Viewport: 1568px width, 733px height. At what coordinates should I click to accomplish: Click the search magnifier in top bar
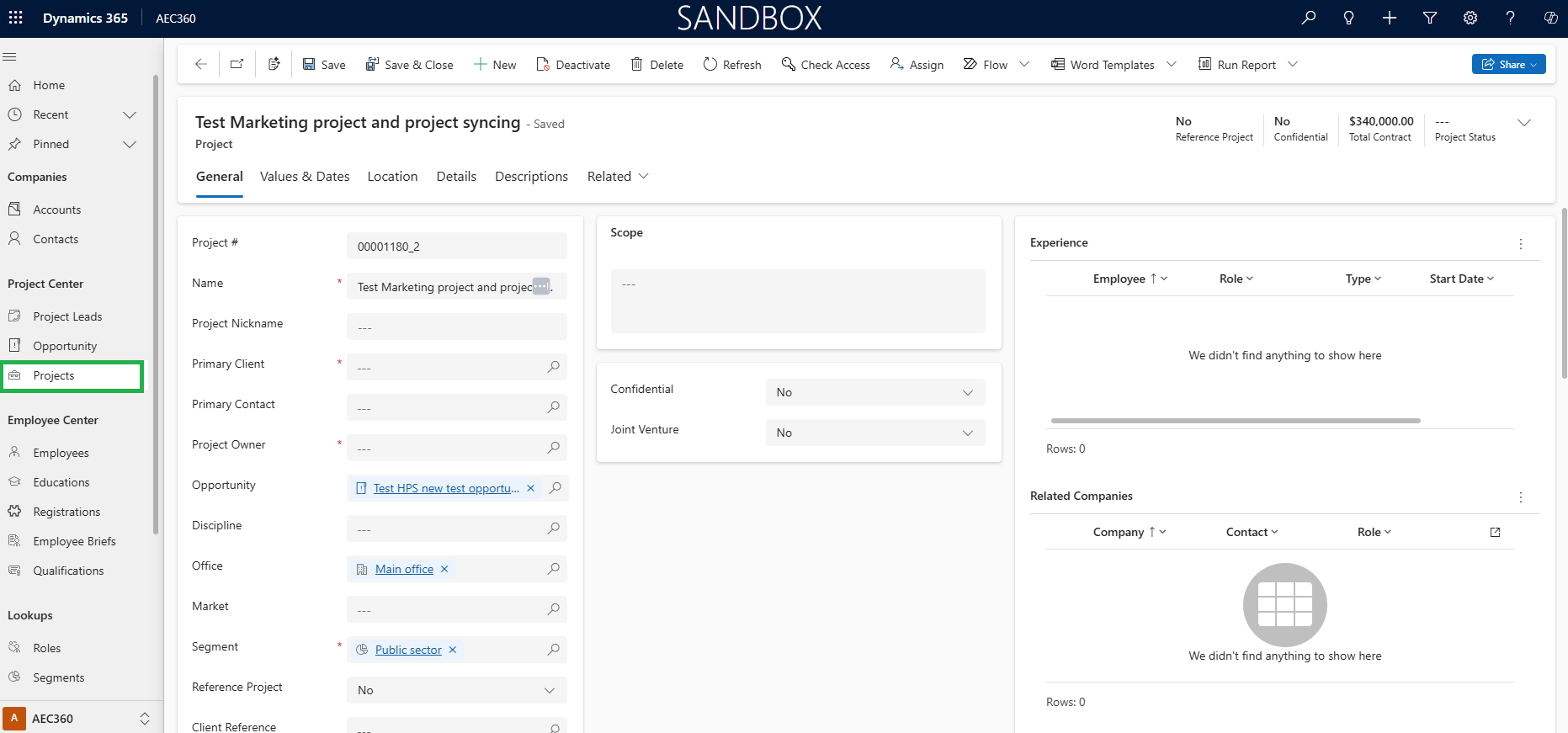[1309, 18]
